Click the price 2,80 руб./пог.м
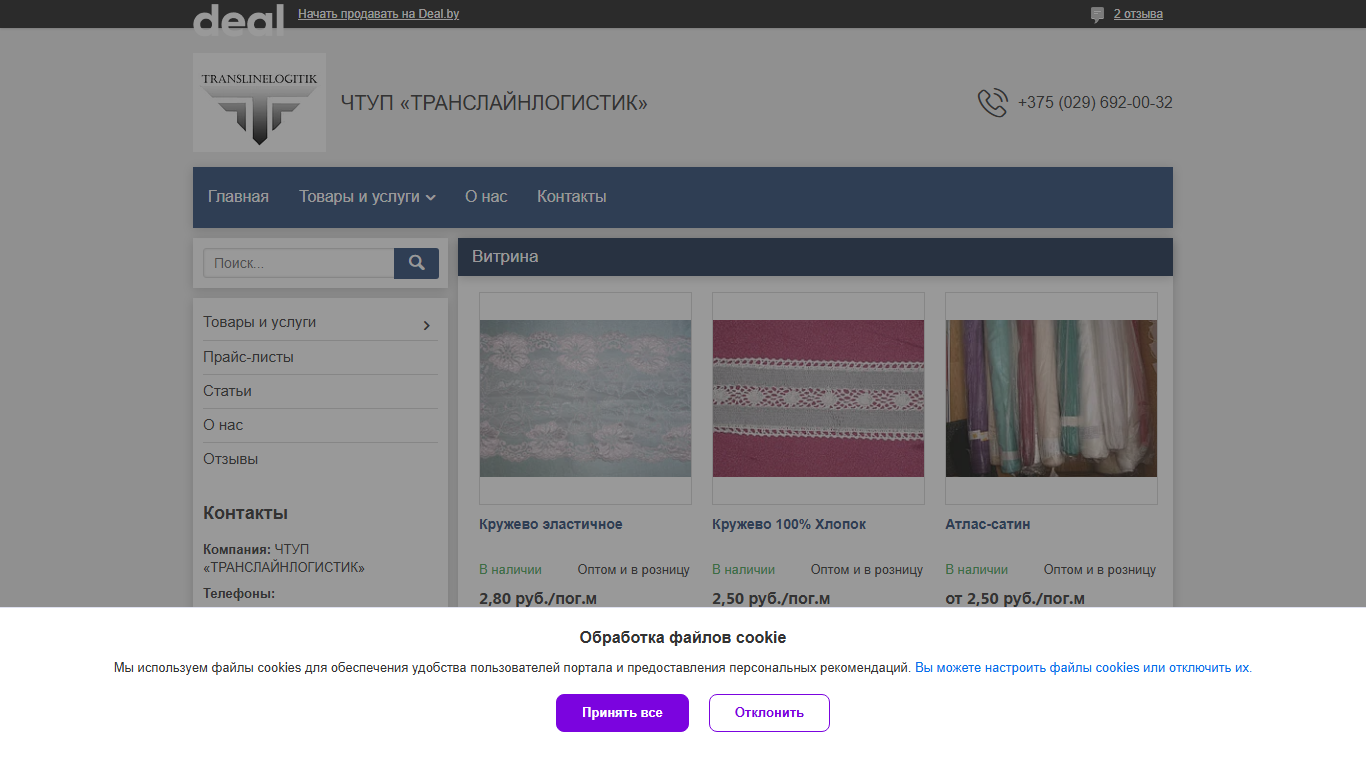 [538, 598]
